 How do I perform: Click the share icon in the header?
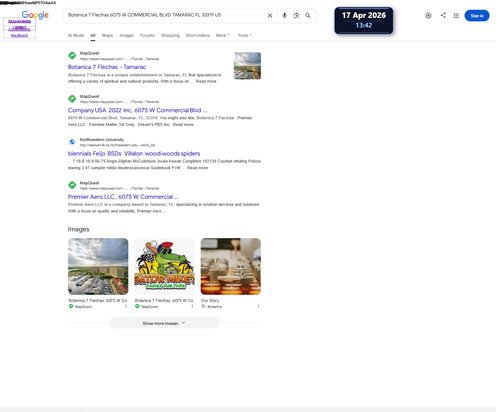click(x=443, y=15)
